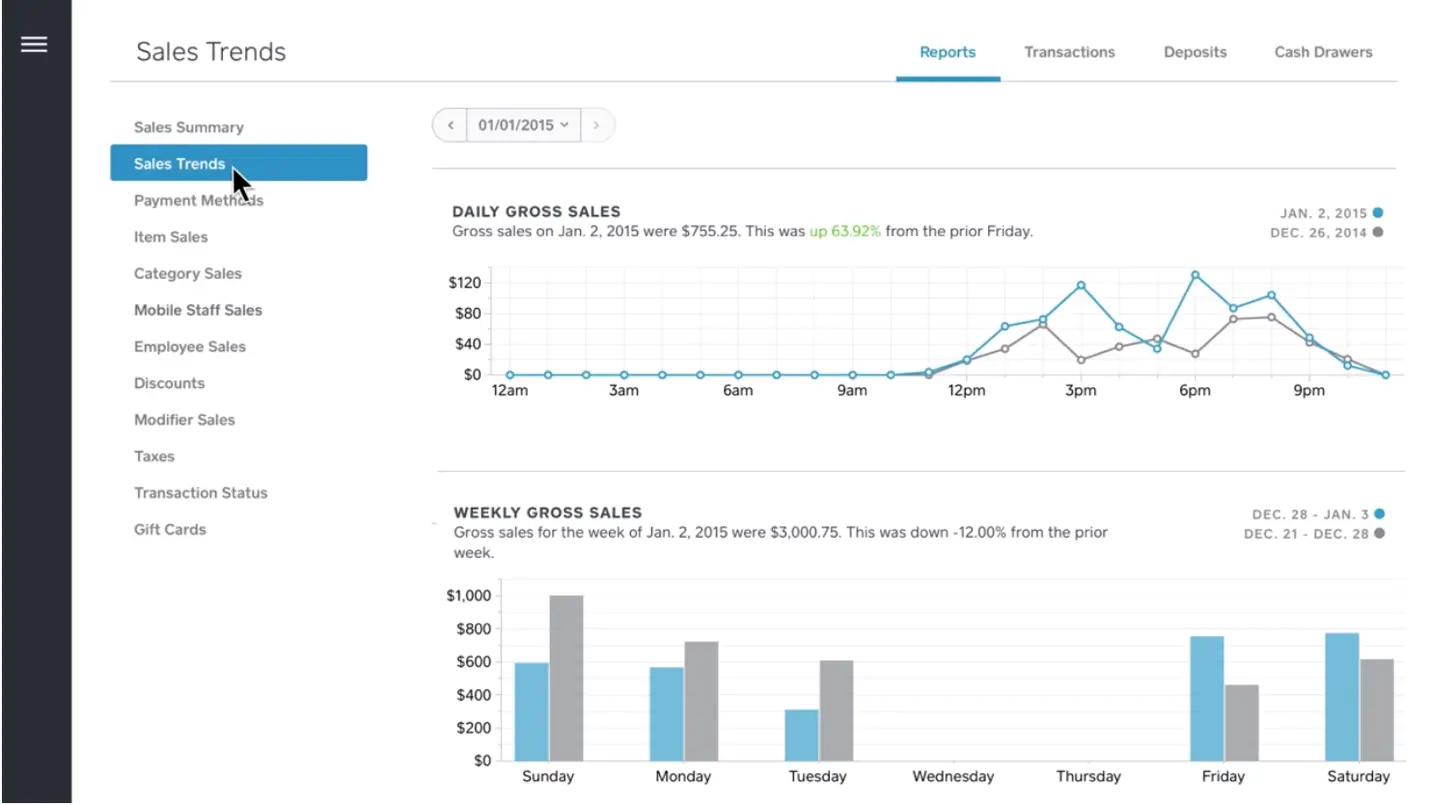This screenshot has height=805, width=1430.
Task: View the Employee Sales report
Action: tap(190, 346)
